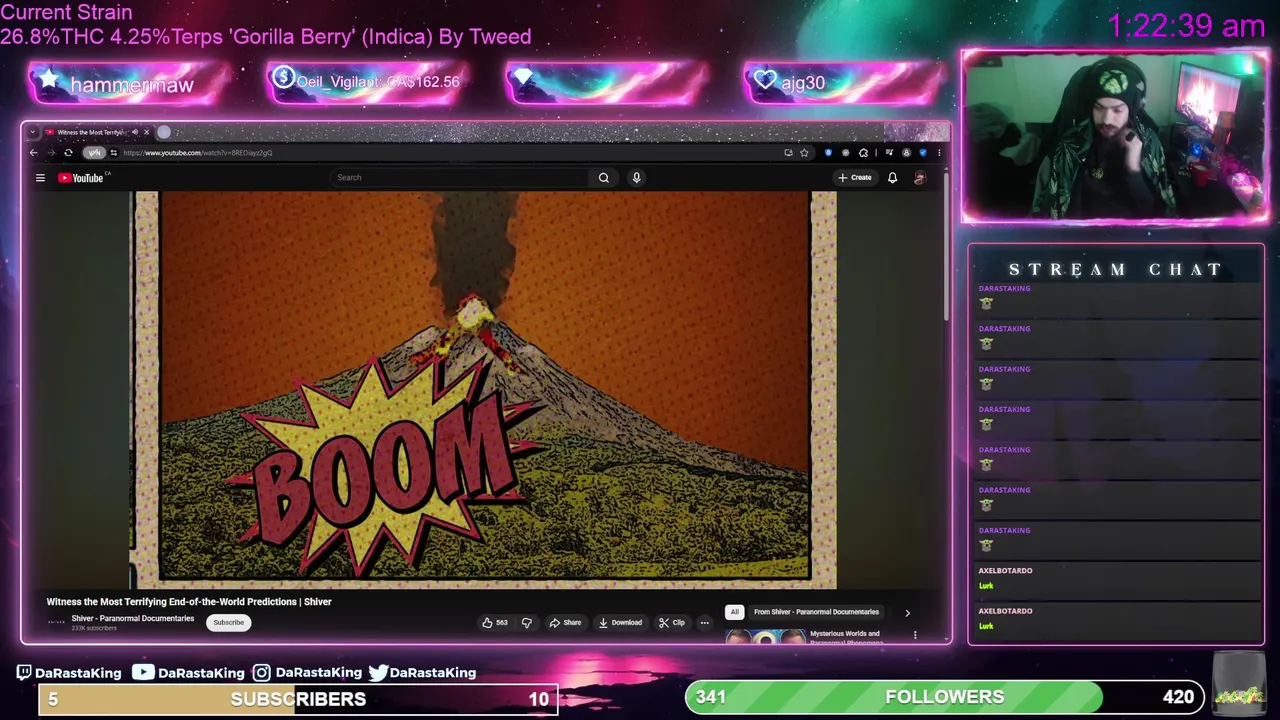This screenshot has height=720, width=1280.
Task: Bookmark this page with the star icon
Action: pyautogui.click(x=804, y=153)
